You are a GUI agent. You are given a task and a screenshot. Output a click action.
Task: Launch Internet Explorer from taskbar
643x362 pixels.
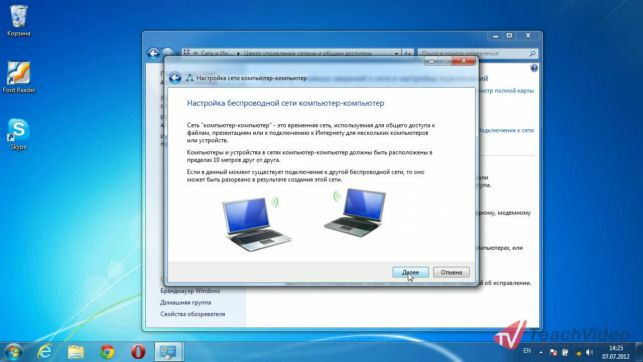[44, 352]
